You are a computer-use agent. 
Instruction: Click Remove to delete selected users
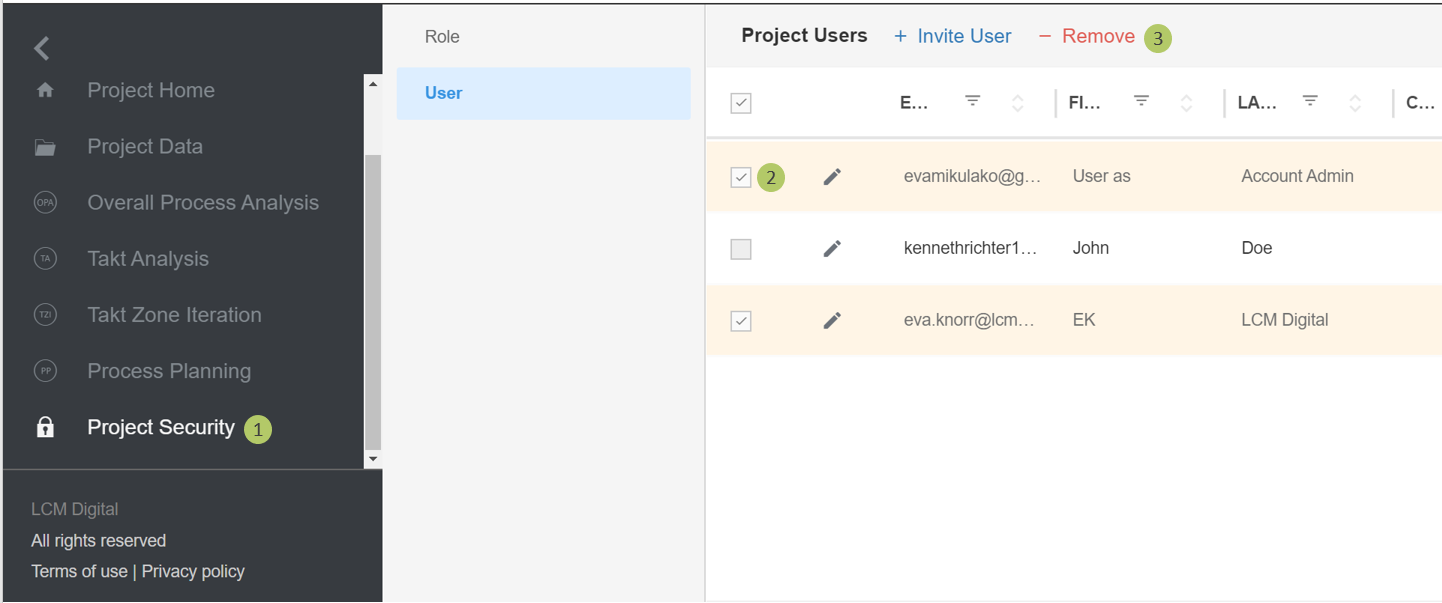(x=1087, y=37)
